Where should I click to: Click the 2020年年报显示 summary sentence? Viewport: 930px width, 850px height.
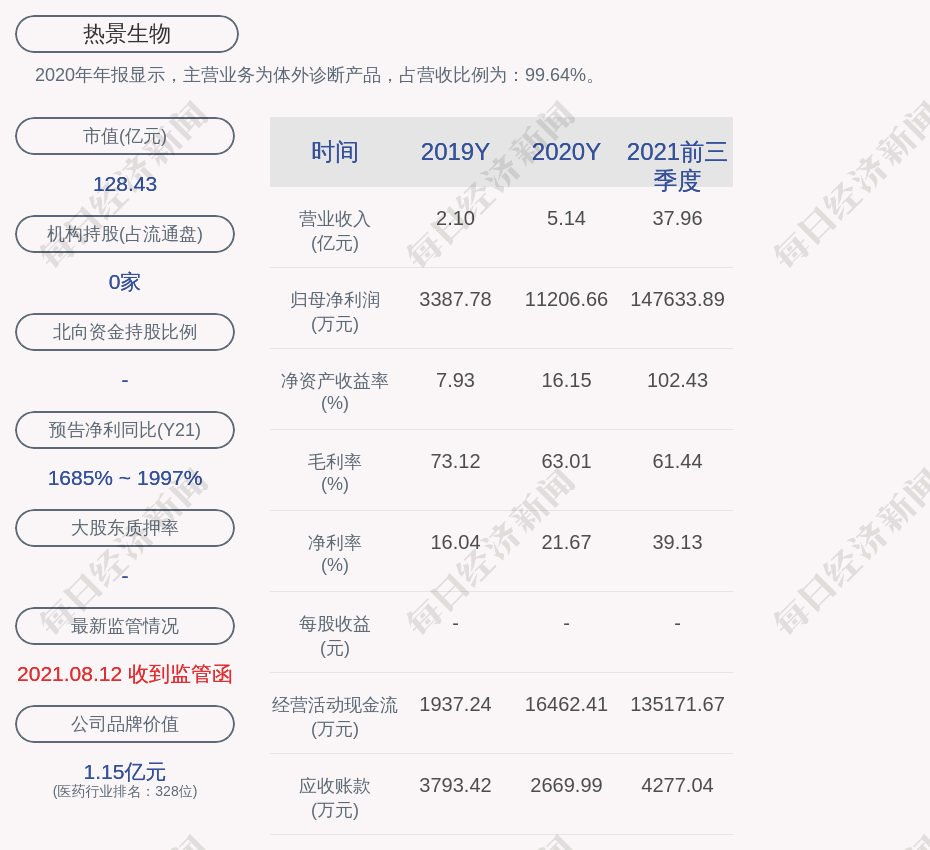(316, 75)
